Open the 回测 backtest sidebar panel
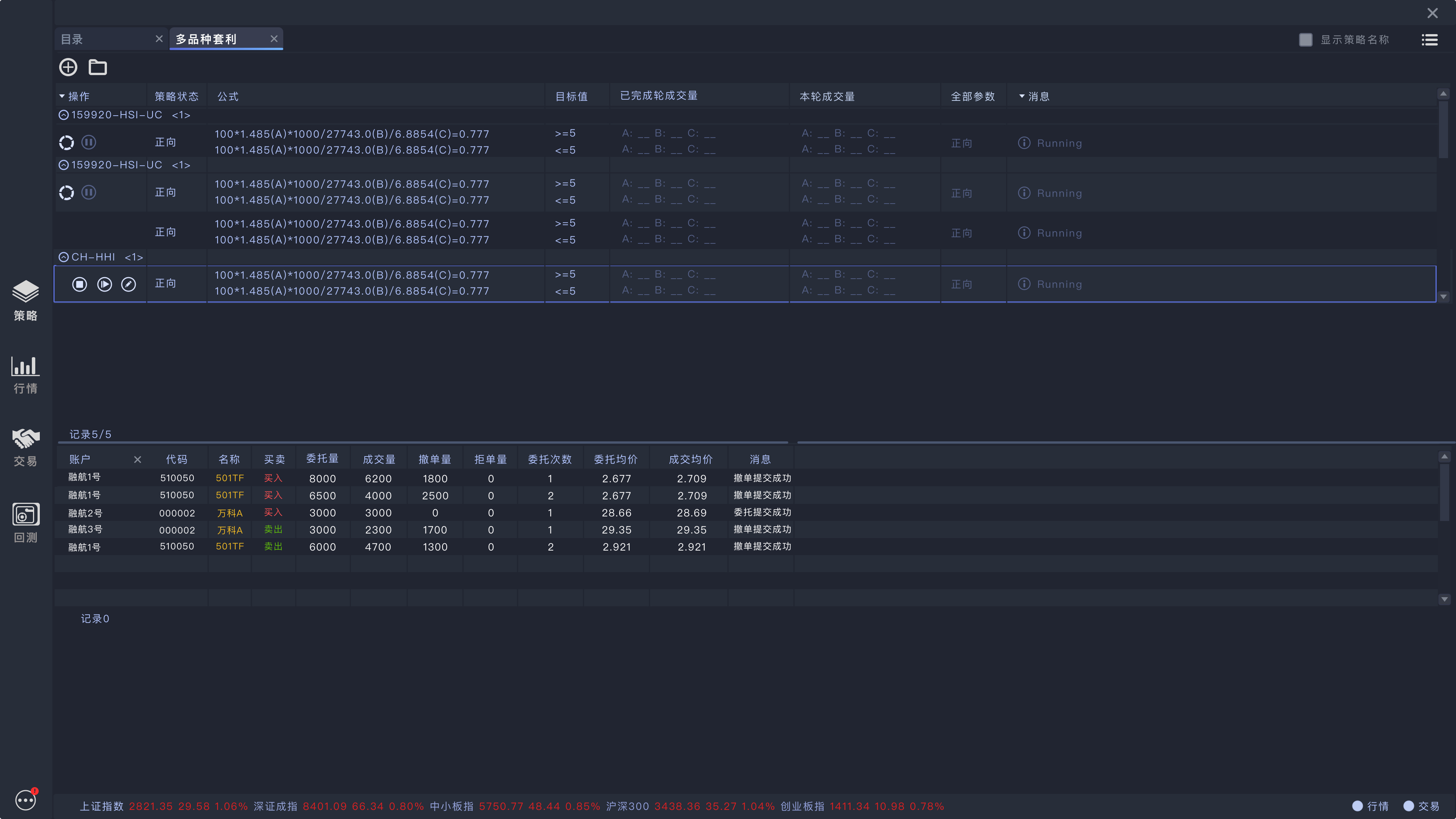 25,523
